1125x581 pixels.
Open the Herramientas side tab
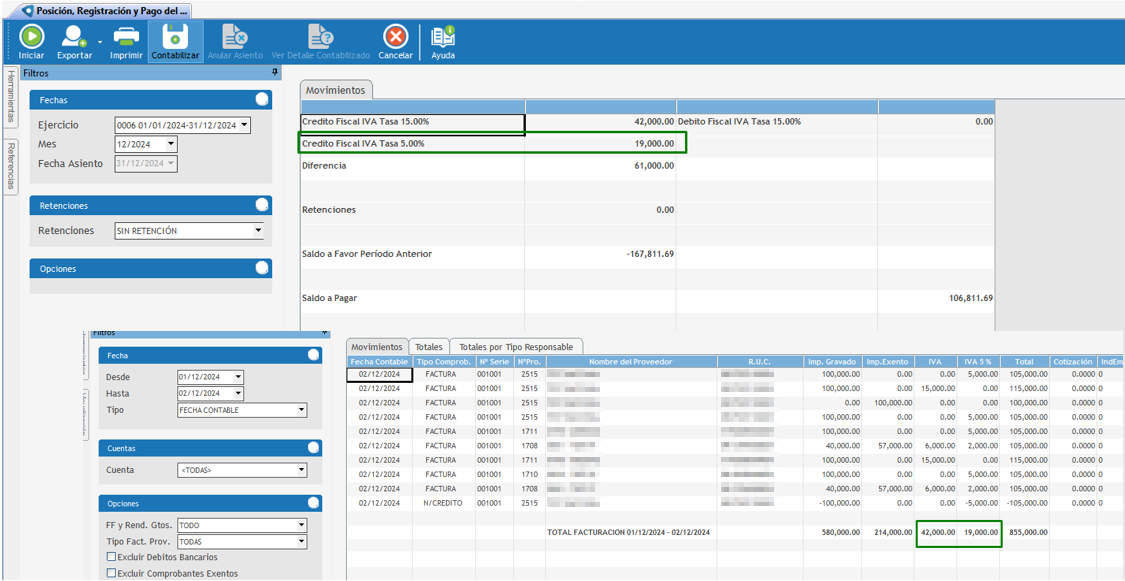coord(10,98)
